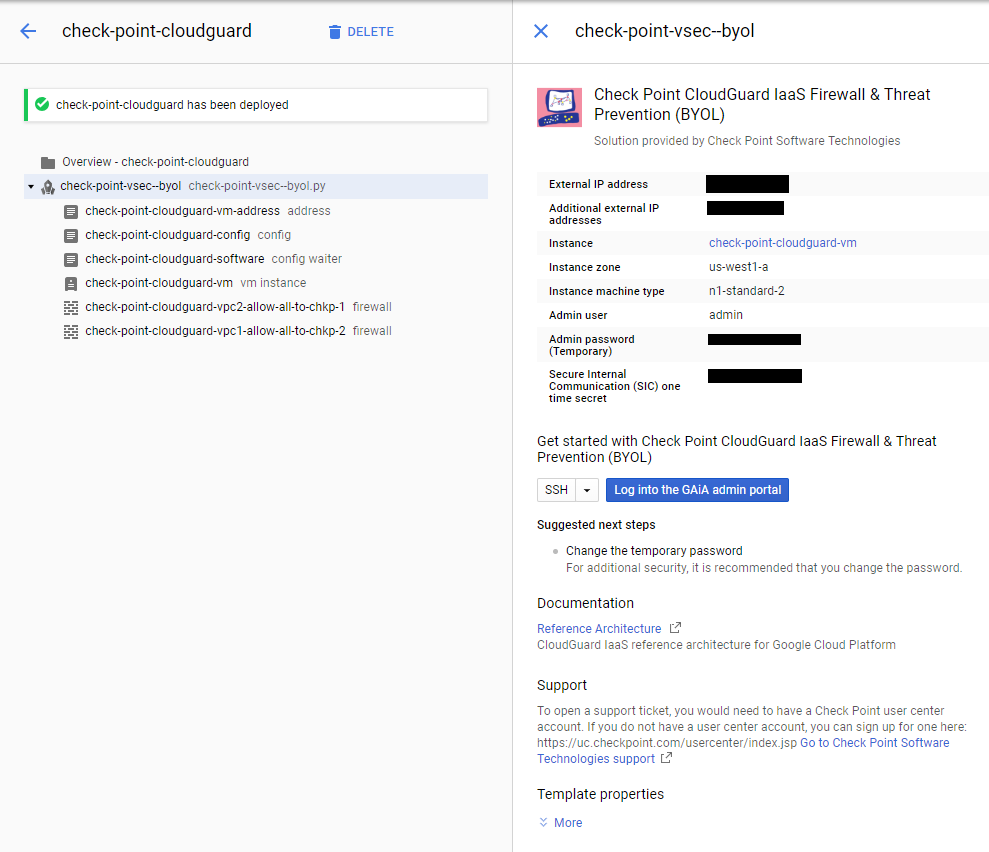Click the us-west1-a instance zone value
The height and width of the screenshot is (852, 989).
(x=738, y=267)
